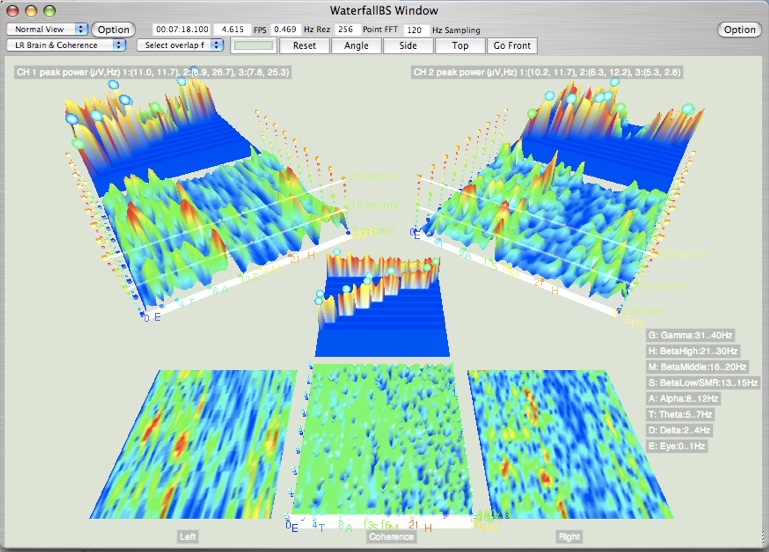The height and width of the screenshot is (552, 769).
Task: Switch to the Angle view
Action: [x=356, y=46]
